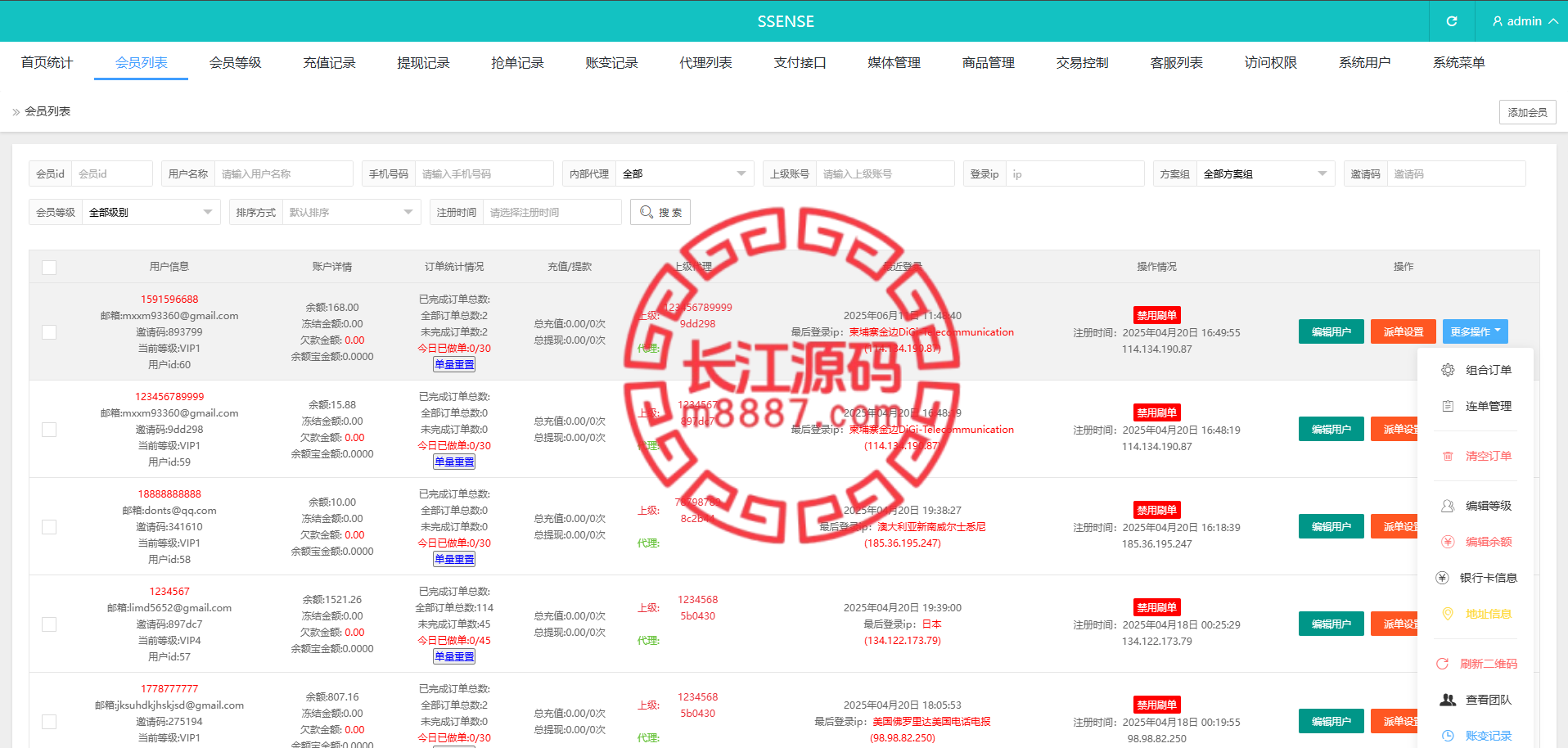Image resolution: width=1568 pixels, height=748 pixels.
Task: Check the row for user 18888888888
Action: click(x=49, y=527)
